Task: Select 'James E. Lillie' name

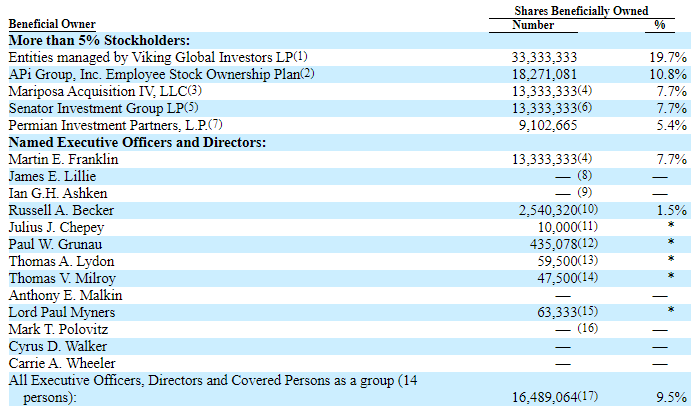Action: tap(52, 177)
